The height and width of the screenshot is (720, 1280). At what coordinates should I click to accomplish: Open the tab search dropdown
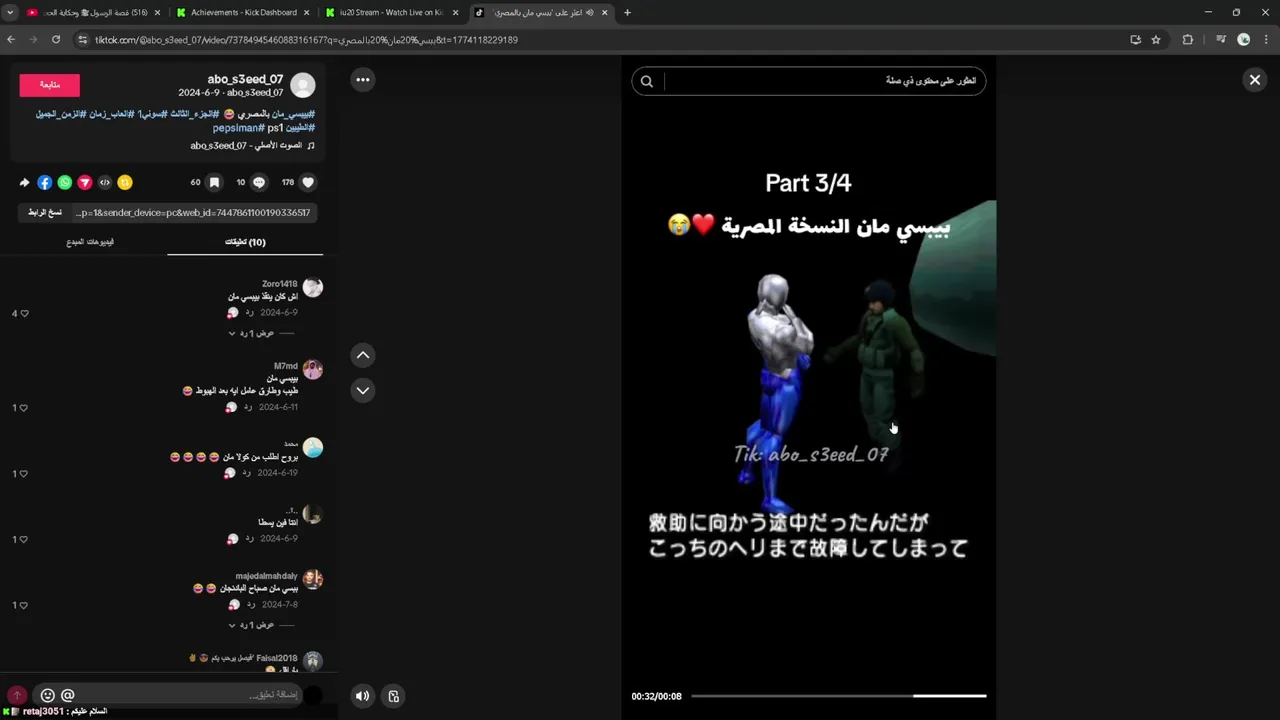pos(10,13)
